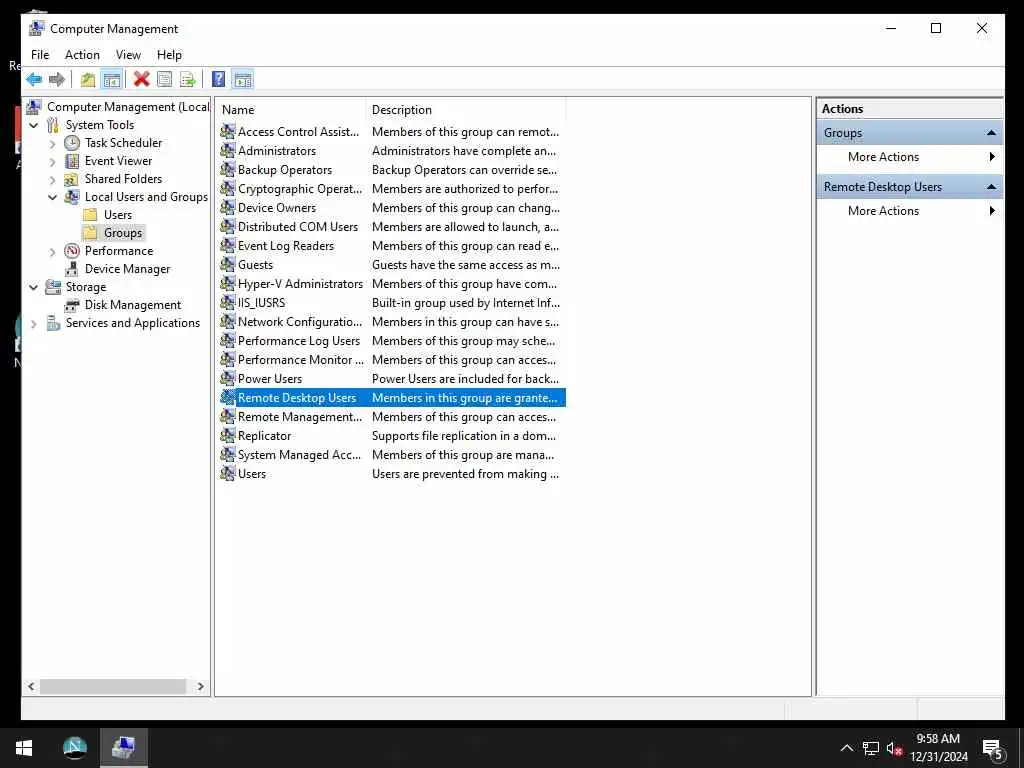Show hidden tray icons chevron
This screenshot has height=768, width=1024.
click(x=846, y=748)
